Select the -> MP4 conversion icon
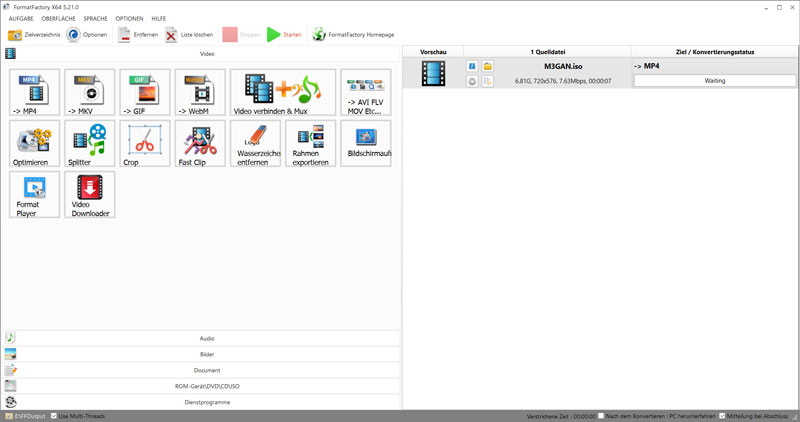This screenshot has width=800, height=422. coord(34,92)
